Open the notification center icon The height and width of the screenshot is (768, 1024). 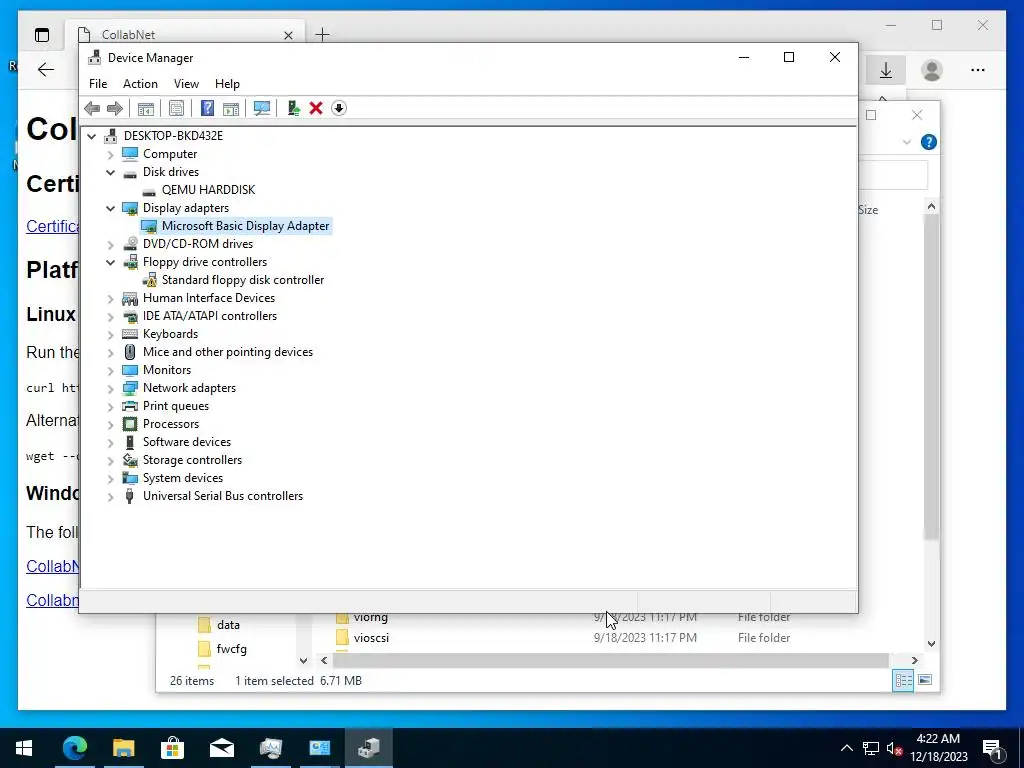(993, 748)
